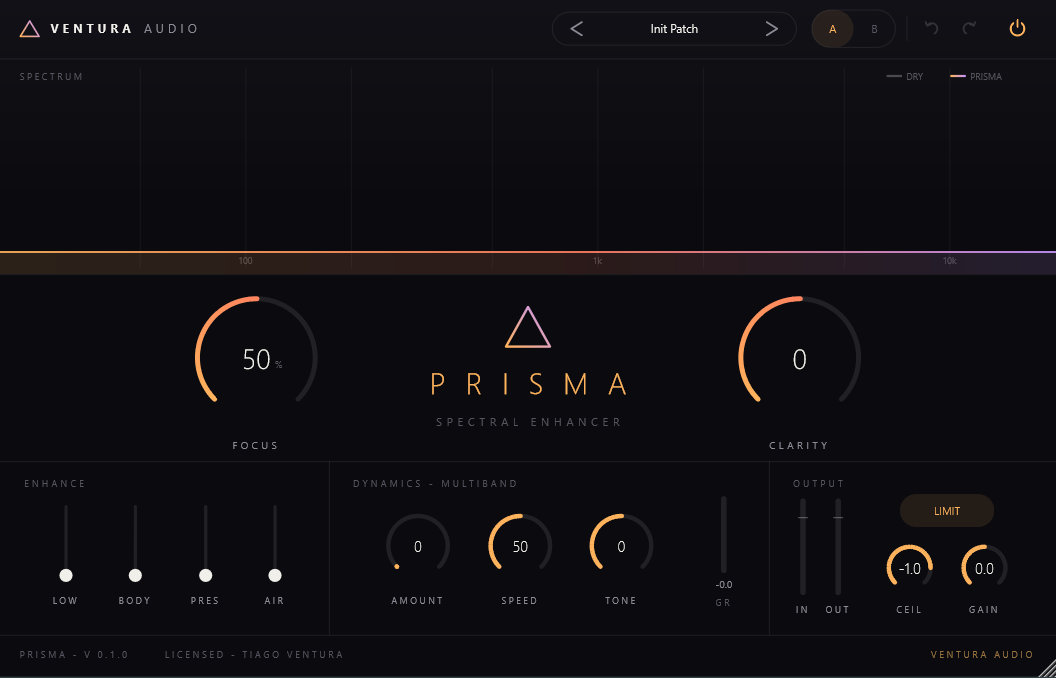This screenshot has height=678, width=1056.
Task: Click the PRISMA legend in spectrum
Action: pyautogui.click(x=976, y=77)
